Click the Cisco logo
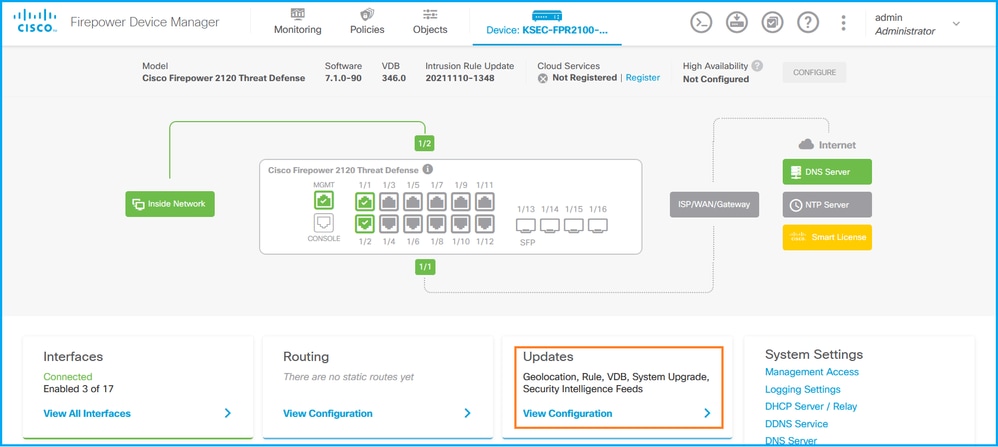 tap(34, 22)
